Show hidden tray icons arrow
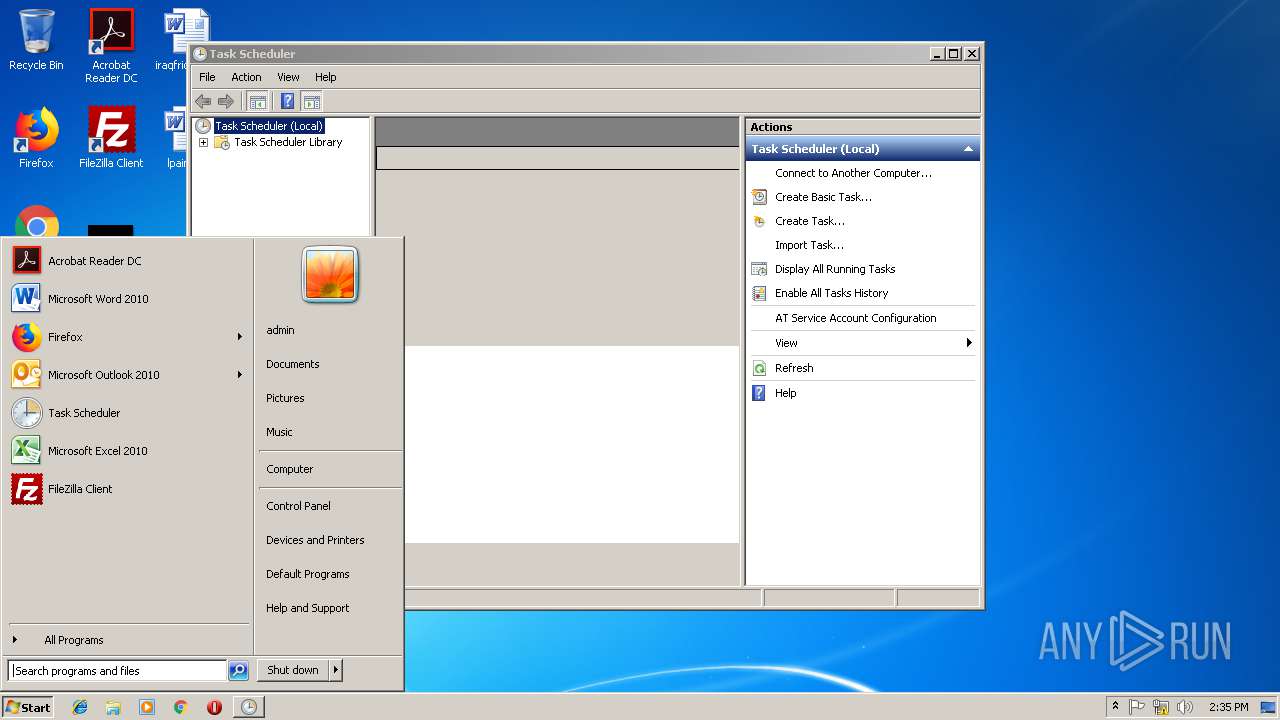Viewport: 1280px width, 720px height. coord(1115,707)
